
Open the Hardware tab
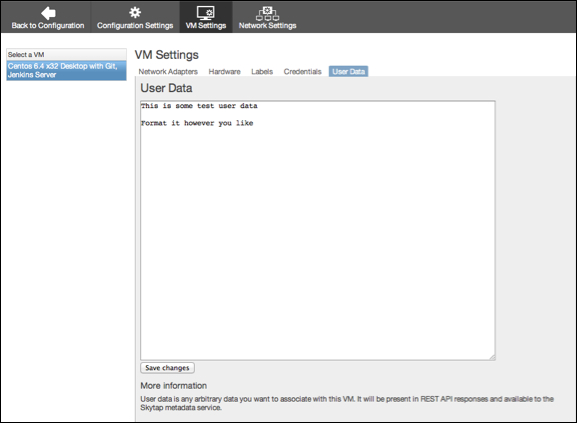point(224,71)
